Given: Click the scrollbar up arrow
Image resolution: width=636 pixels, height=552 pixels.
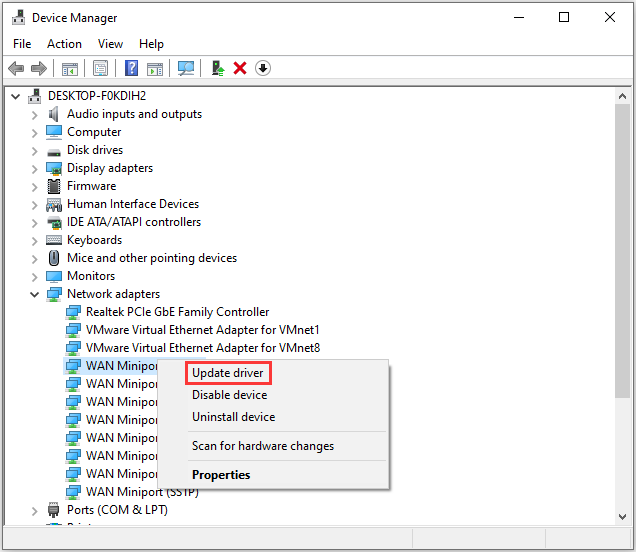Looking at the screenshot, I should [622, 97].
